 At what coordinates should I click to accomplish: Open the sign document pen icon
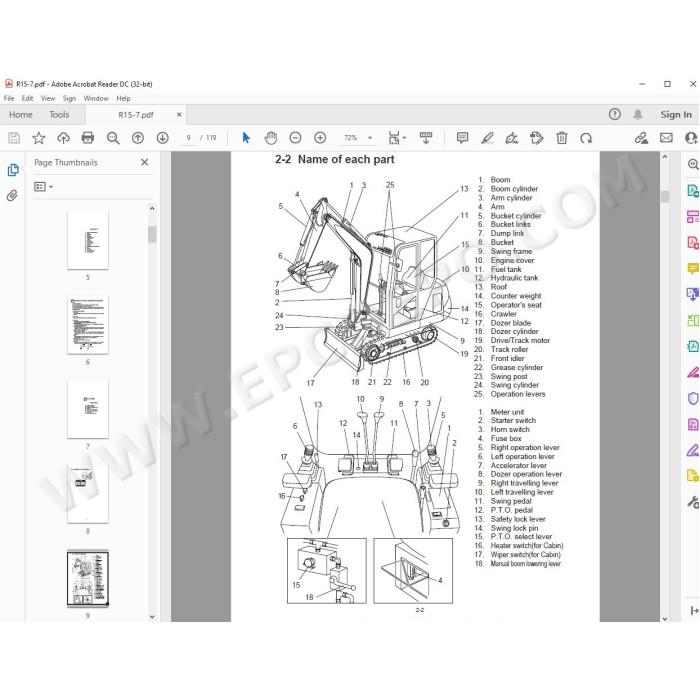512,138
